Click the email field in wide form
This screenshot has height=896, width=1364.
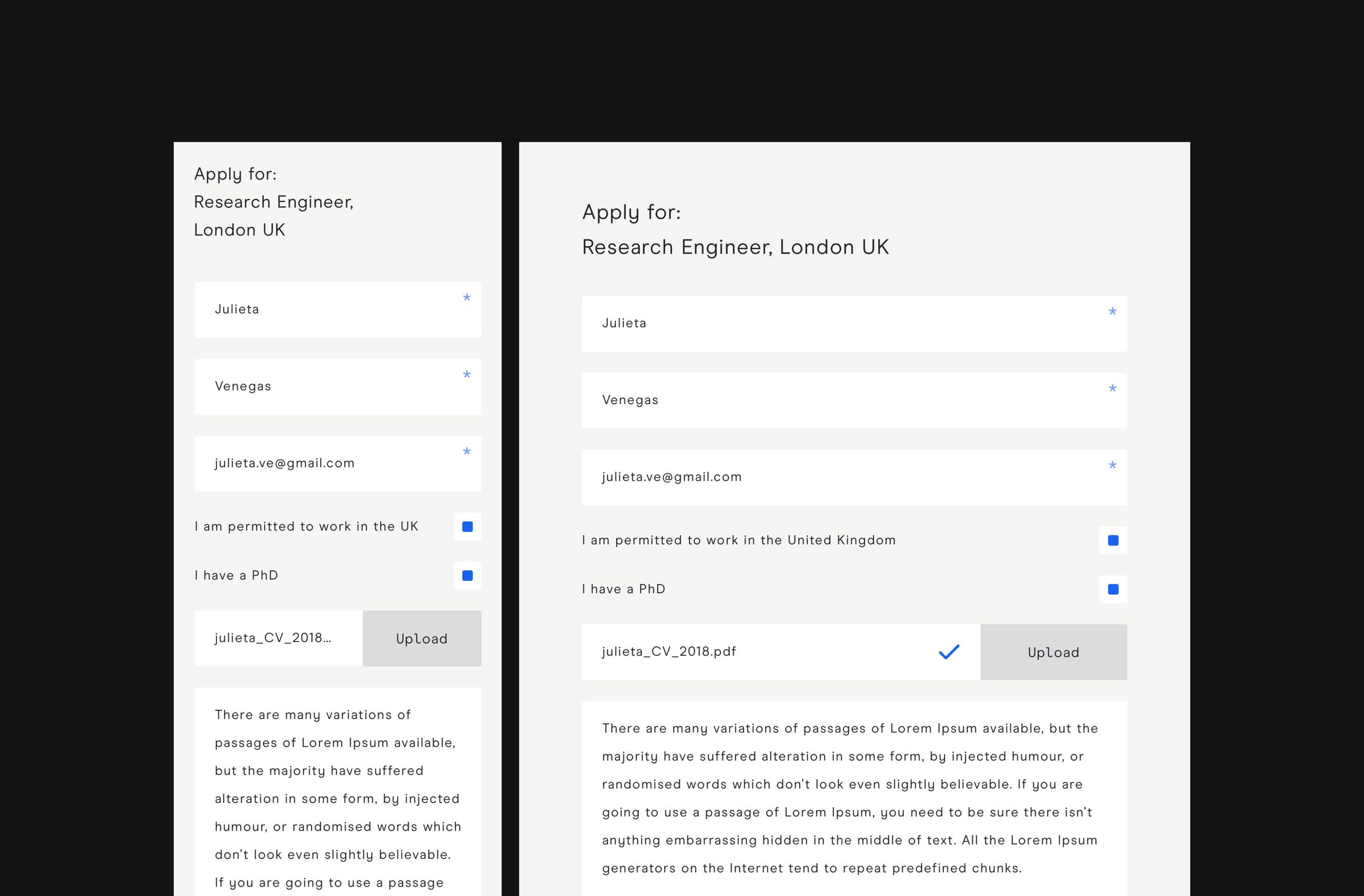click(854, 477)
